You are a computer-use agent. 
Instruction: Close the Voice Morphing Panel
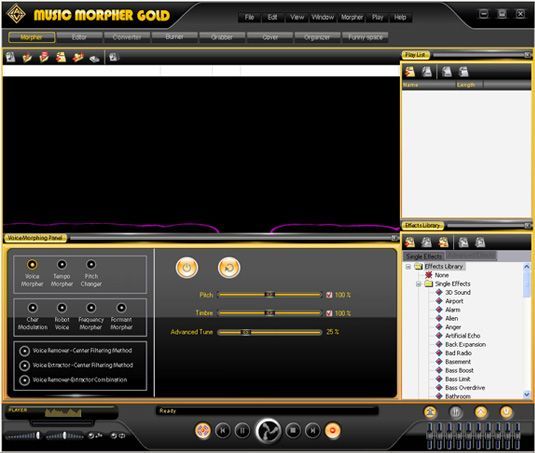[x=395, y=238]
